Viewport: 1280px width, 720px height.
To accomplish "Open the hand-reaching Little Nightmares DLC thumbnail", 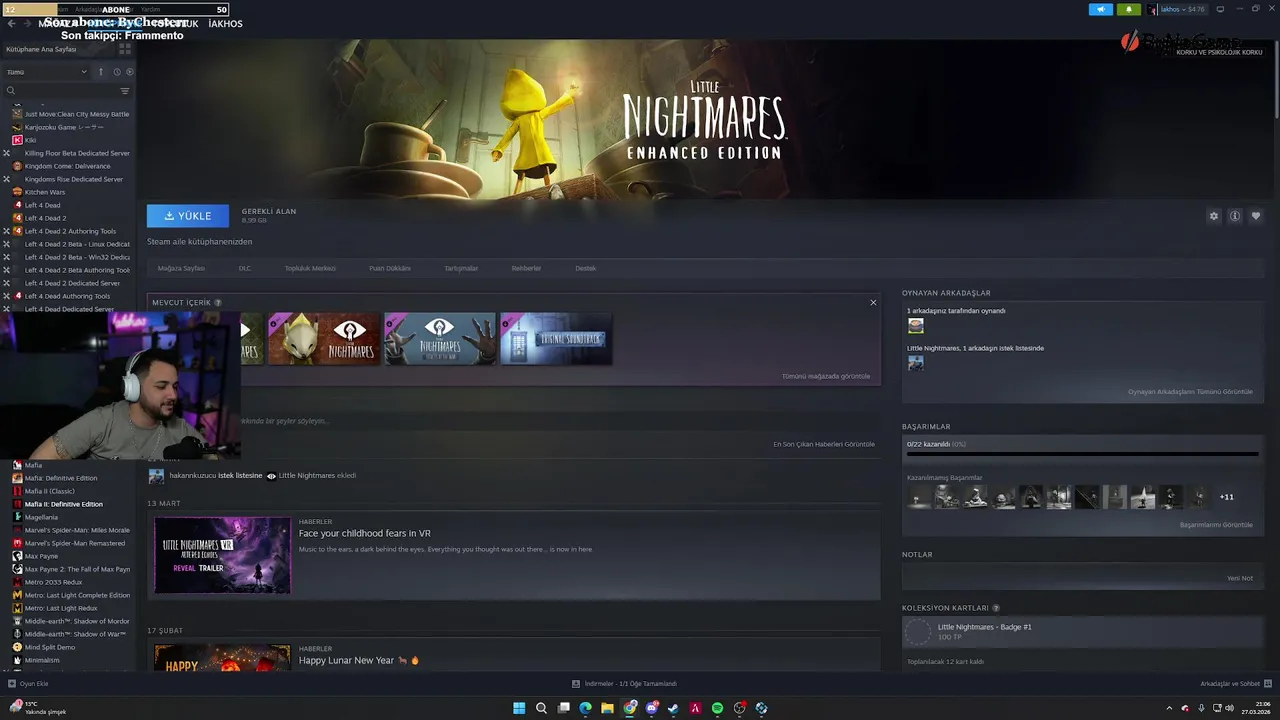I will [x=440, y=339].
